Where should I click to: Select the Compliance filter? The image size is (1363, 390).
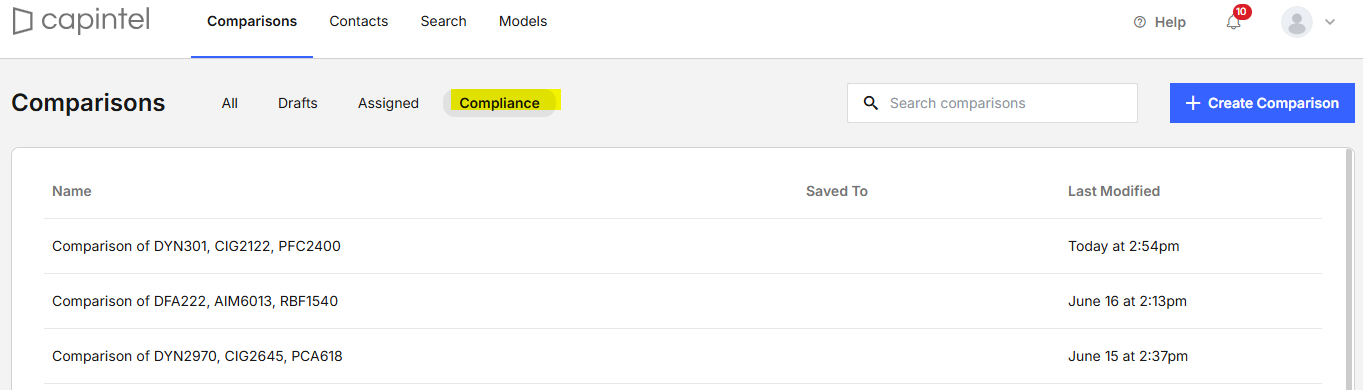[500, 103]
